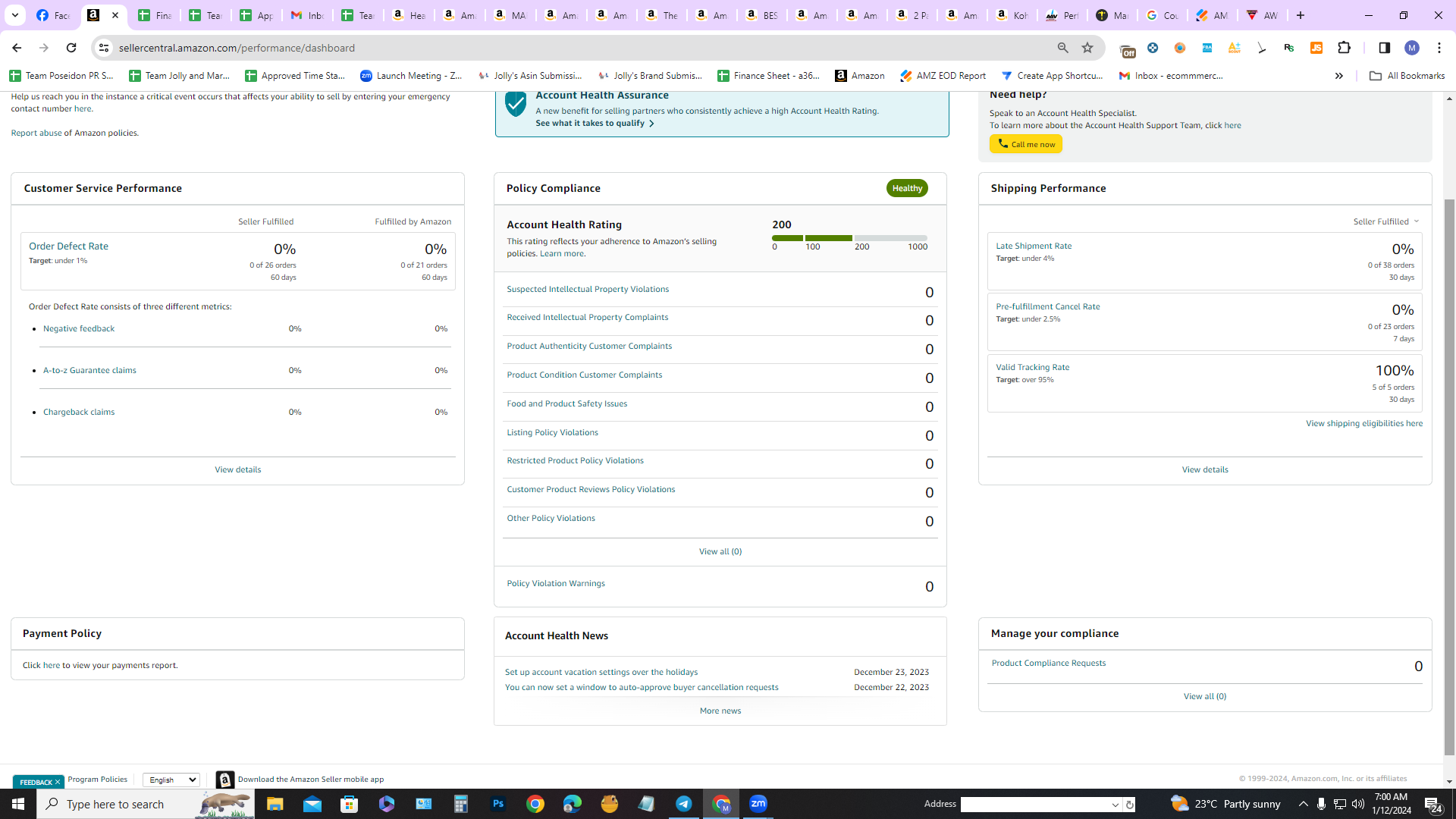Open Valid Tracking Rate link
1456x819 pixels.
pos(1033,367)
